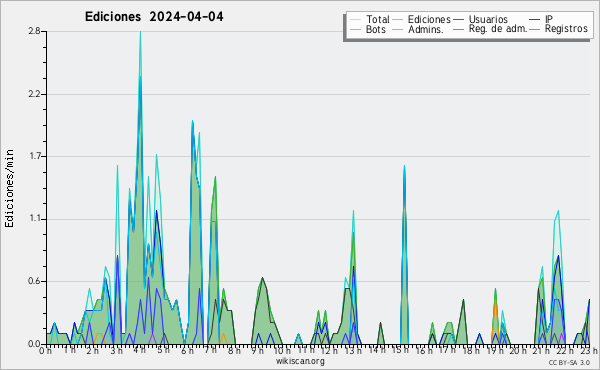Click the CC BY-SA 3.0 license text

(x=569, y=363)
